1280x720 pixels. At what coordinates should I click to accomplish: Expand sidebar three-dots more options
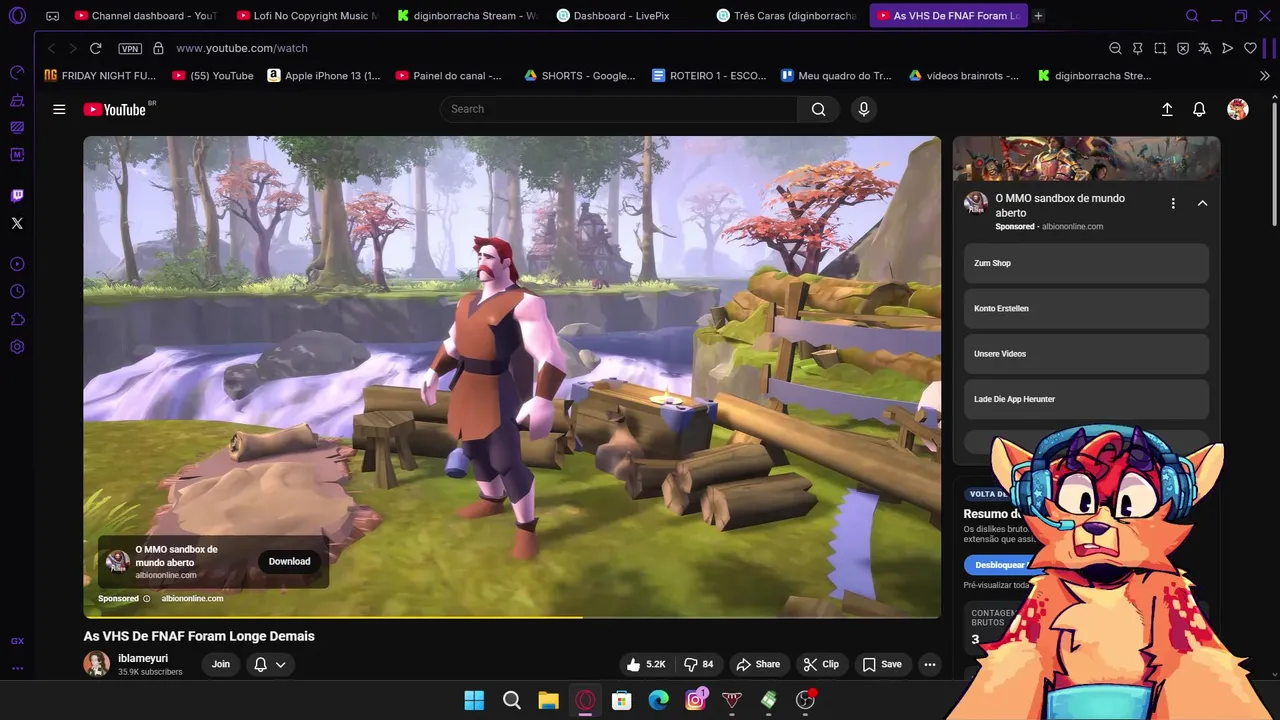[x=17, y=668]
